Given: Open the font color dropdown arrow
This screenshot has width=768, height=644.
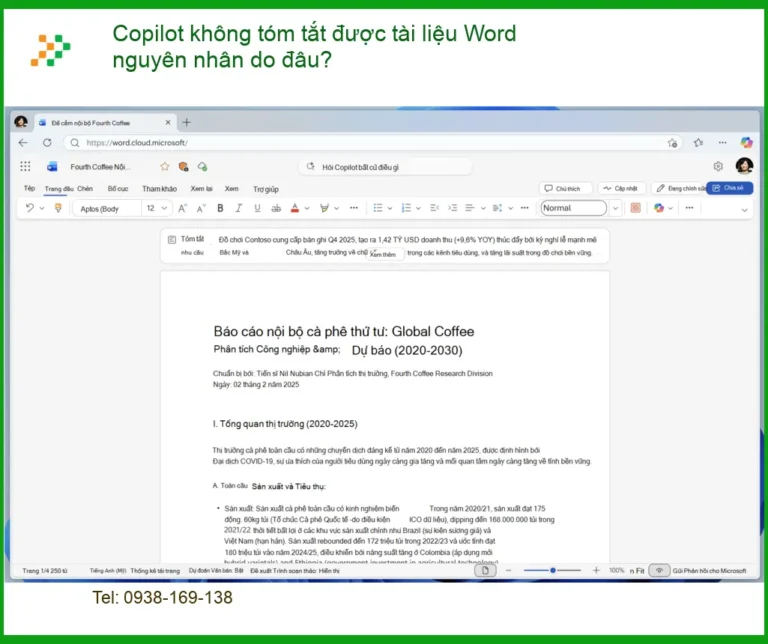Looking at the screenshot, I should tap(307, 208).
